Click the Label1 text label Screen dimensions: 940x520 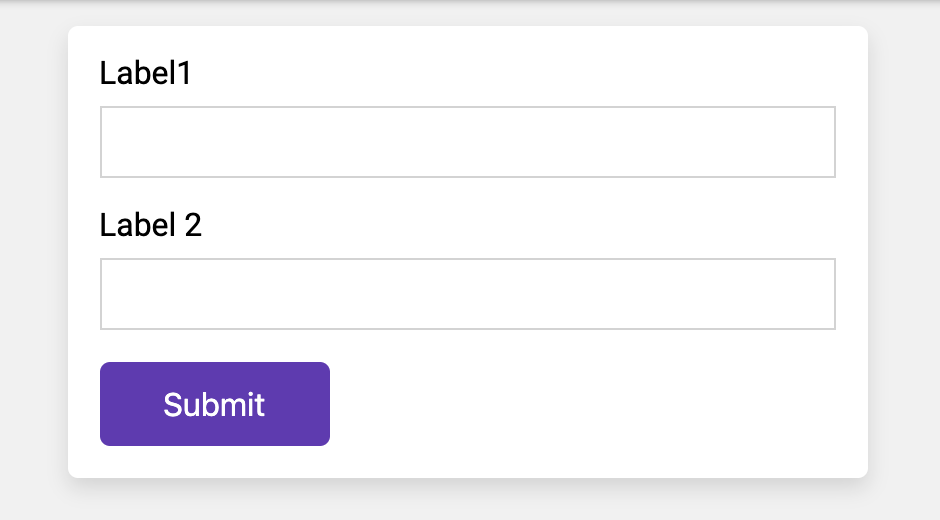pyautogui.click(x=145, y=74)
